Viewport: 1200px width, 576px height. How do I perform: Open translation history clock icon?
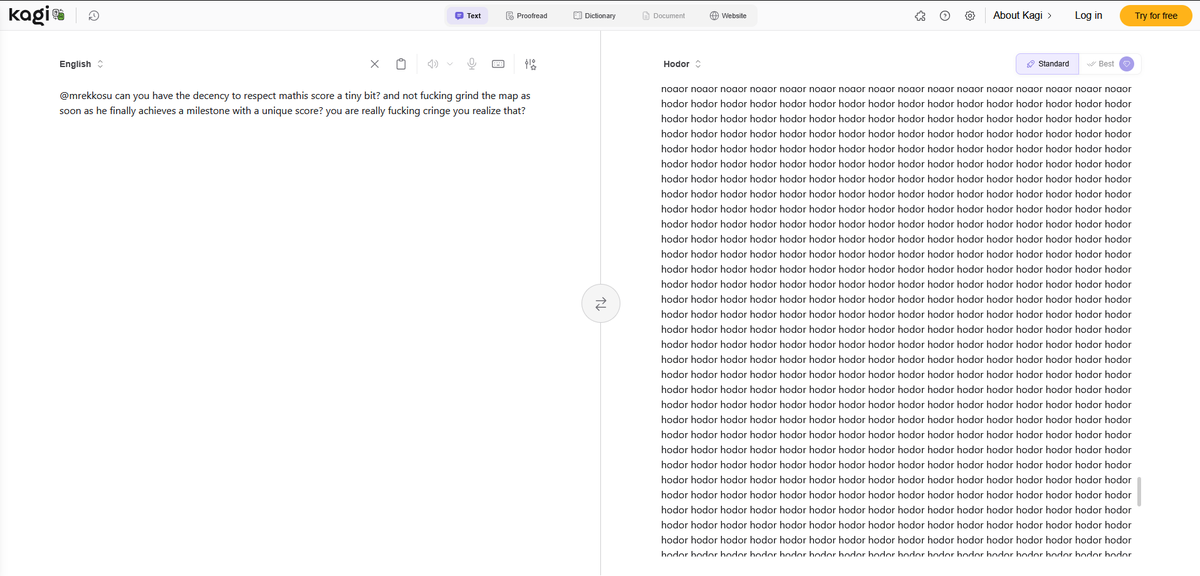pos(93,16)
